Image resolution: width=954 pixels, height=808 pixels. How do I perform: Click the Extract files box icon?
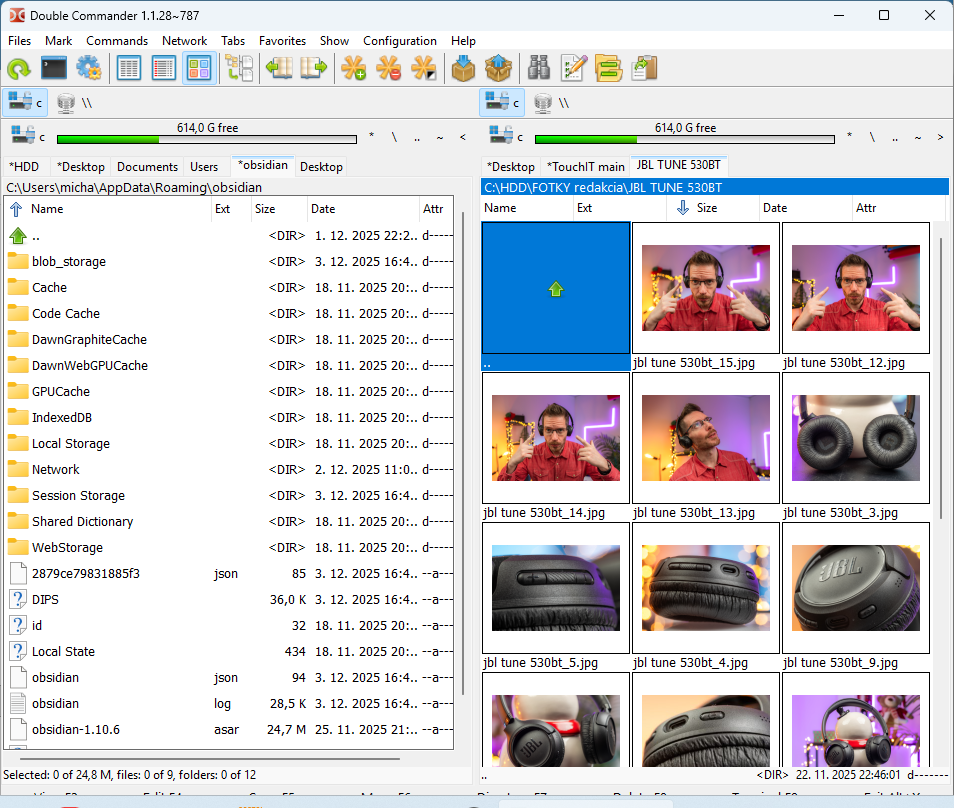(x=498, y=68)
